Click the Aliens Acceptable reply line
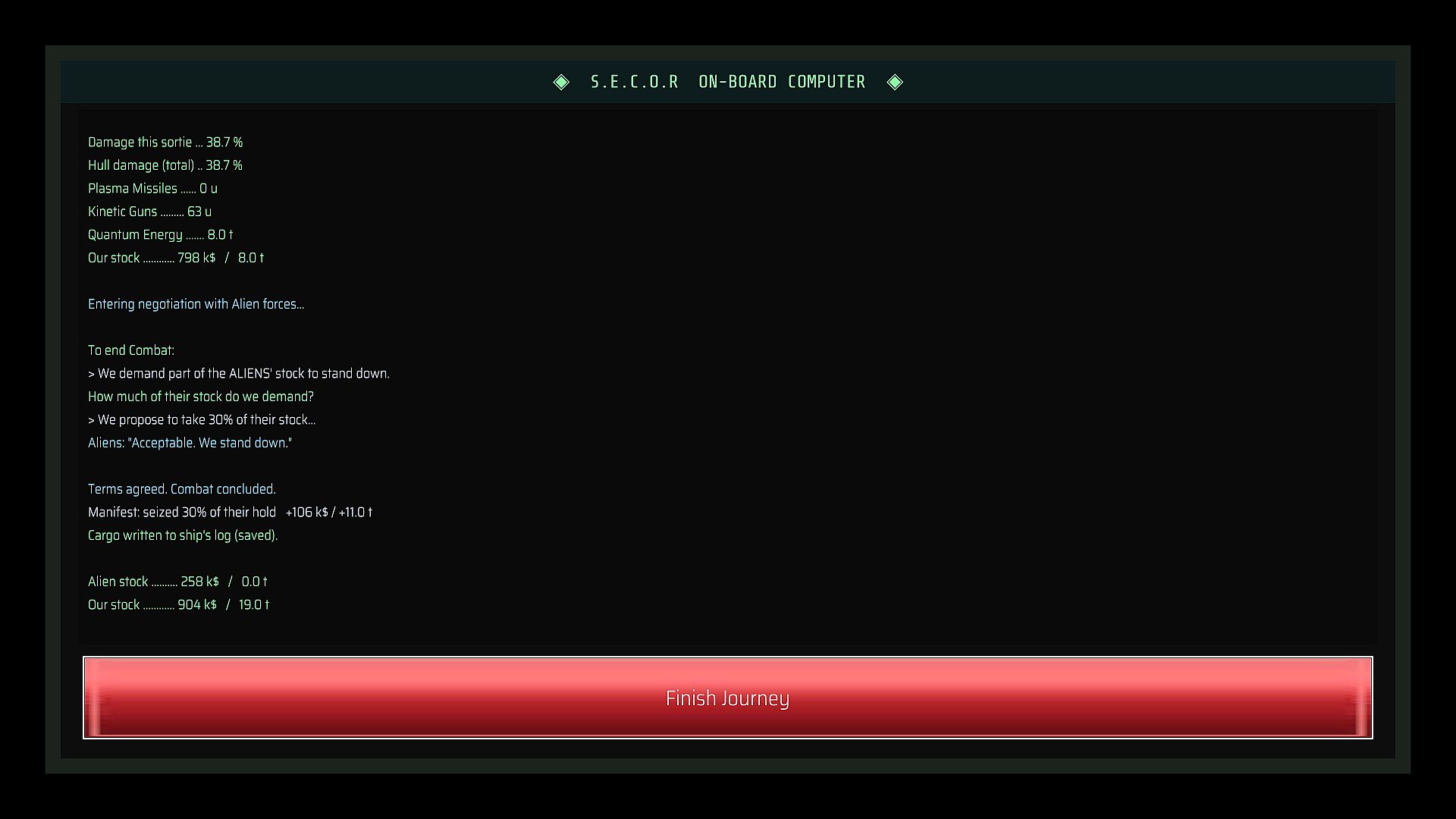Image resolution: width=1456 pixels, height=819 pixels. pyautogui.click(x=190, y=443)
